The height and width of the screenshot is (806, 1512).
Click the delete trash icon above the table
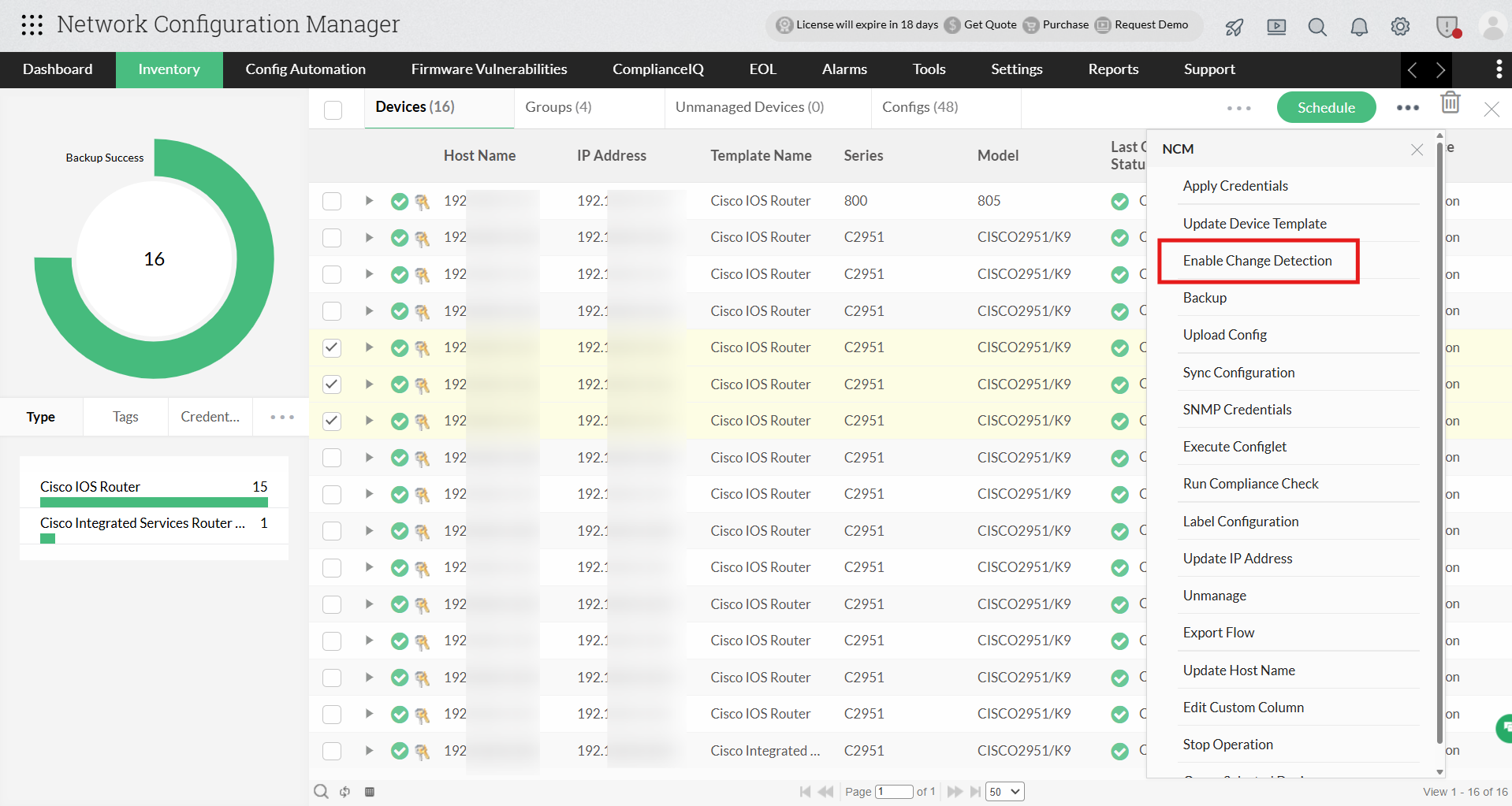pyautogui.click(x=1450, y=102)
